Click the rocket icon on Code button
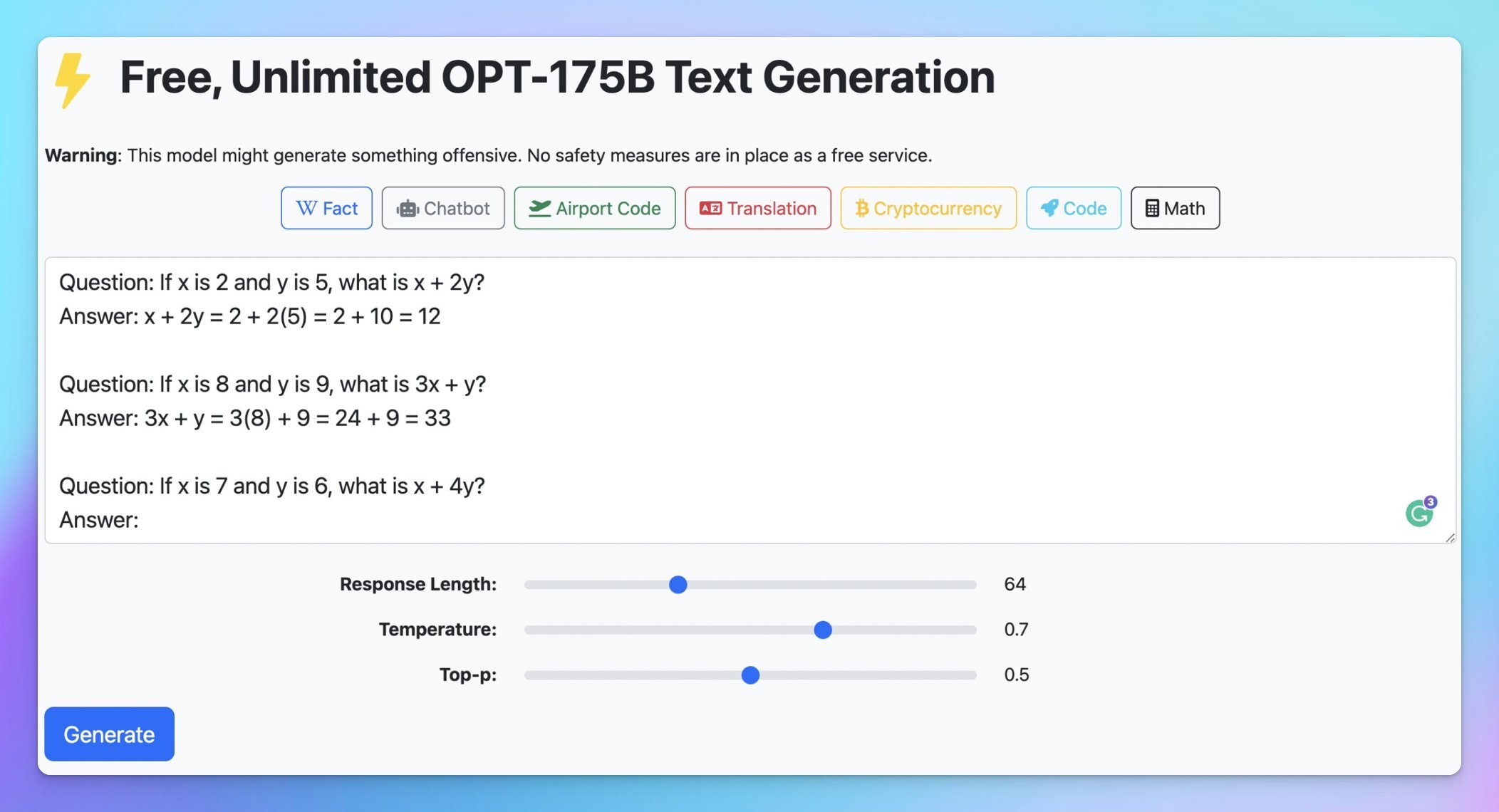 pos(1049,208)
